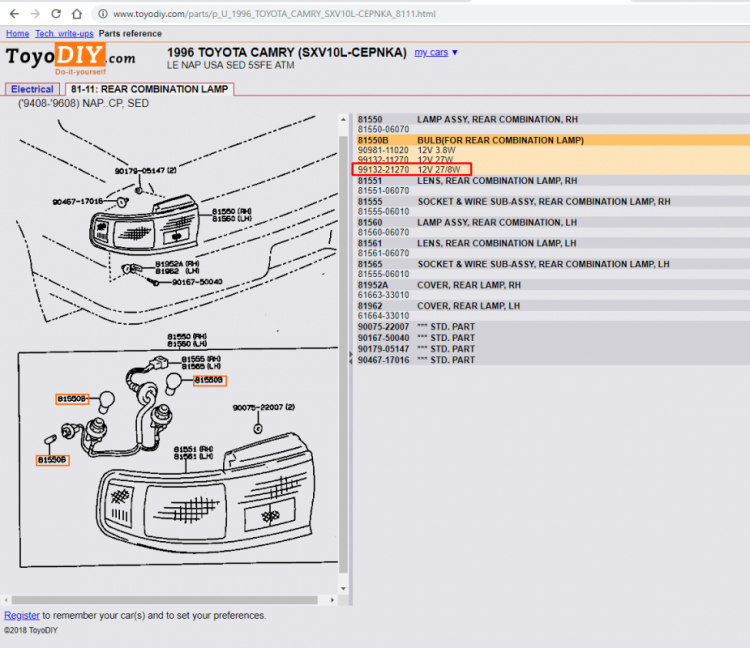This screenshot has width=750, height=648.
Task: Switch to the Electrical tab
Action: click(32, 89)
